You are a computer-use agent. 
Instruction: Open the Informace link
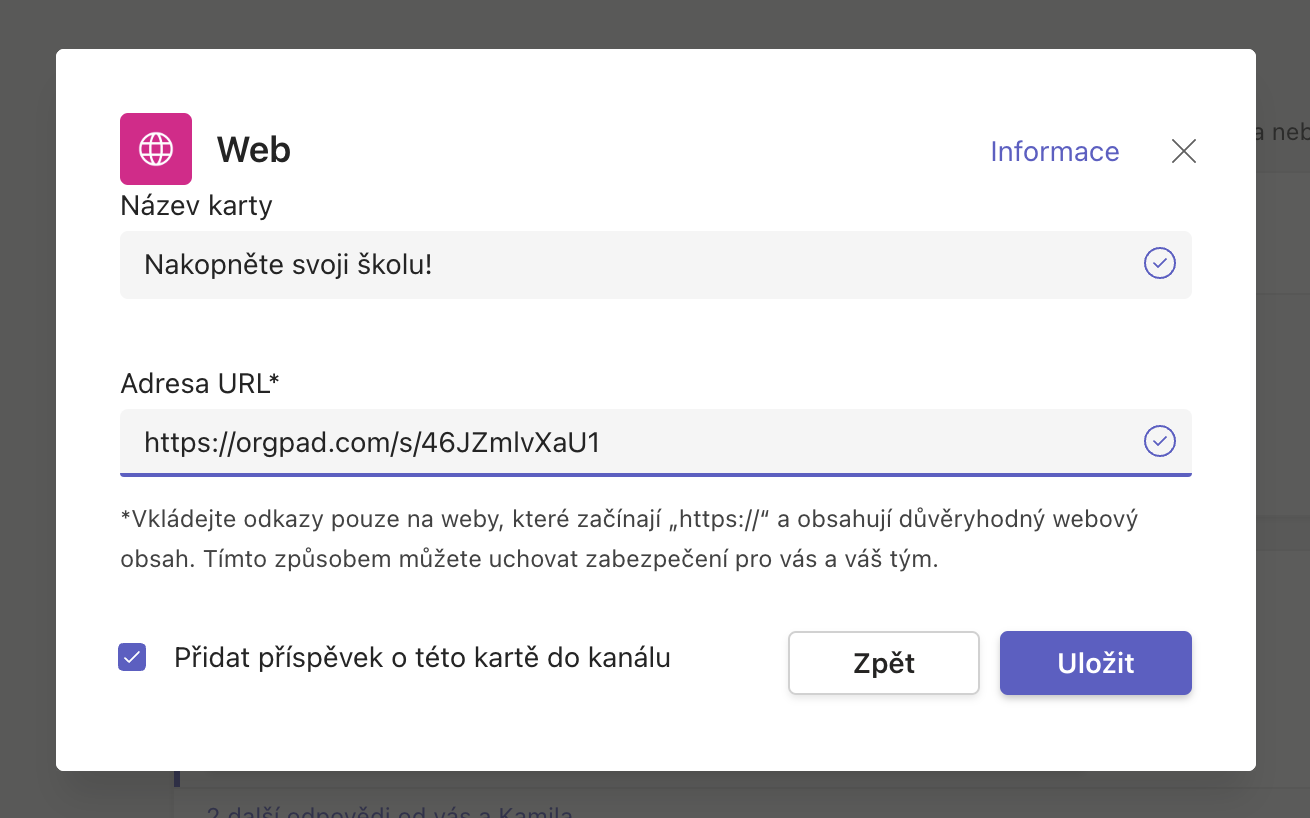click(1053, 151)
